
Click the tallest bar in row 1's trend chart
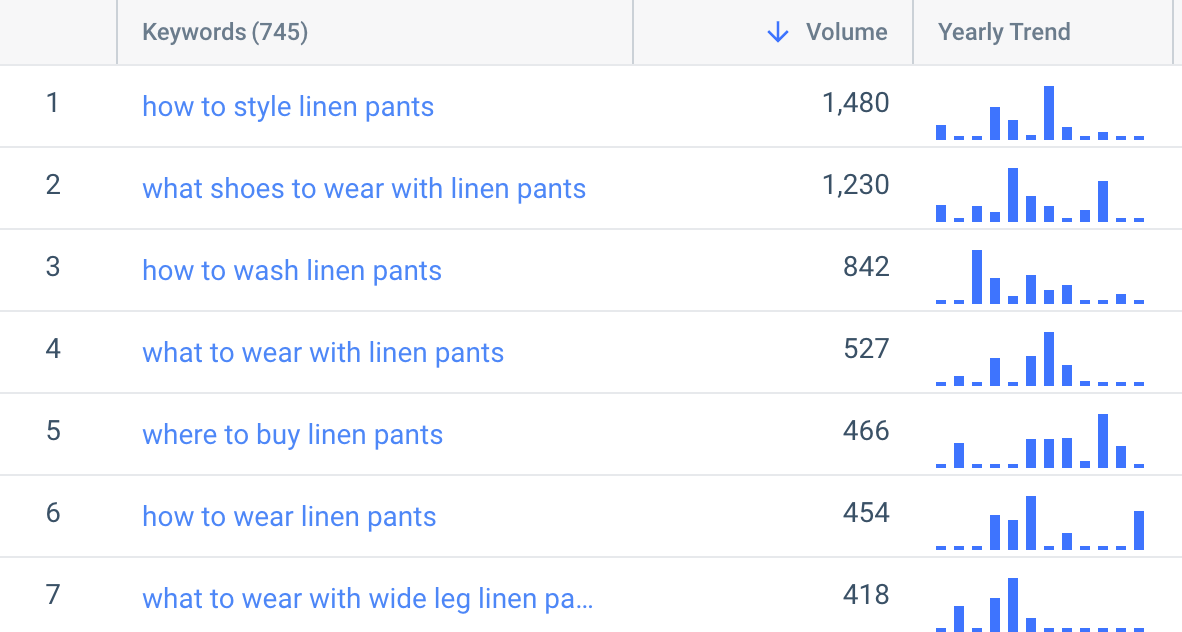click(1049, 110)
